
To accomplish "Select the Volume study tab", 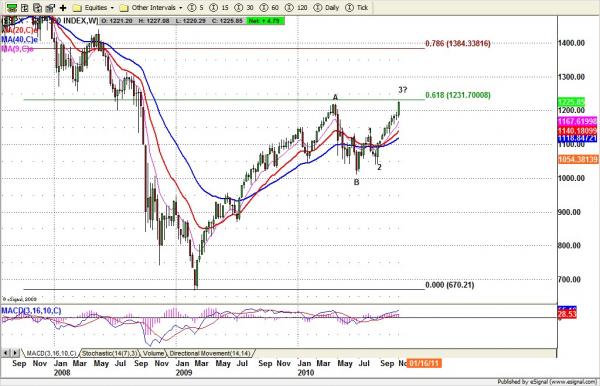I will coord(153,353).
